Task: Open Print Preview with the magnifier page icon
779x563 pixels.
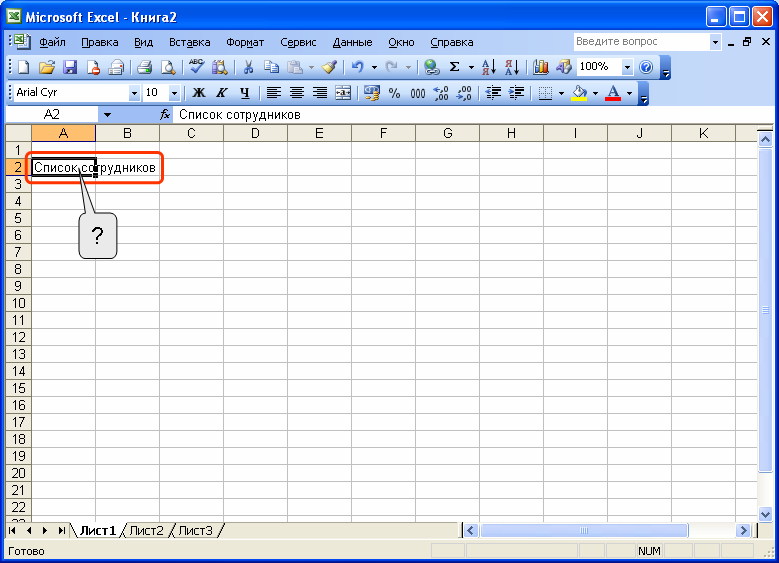Action: click(167, 67)
